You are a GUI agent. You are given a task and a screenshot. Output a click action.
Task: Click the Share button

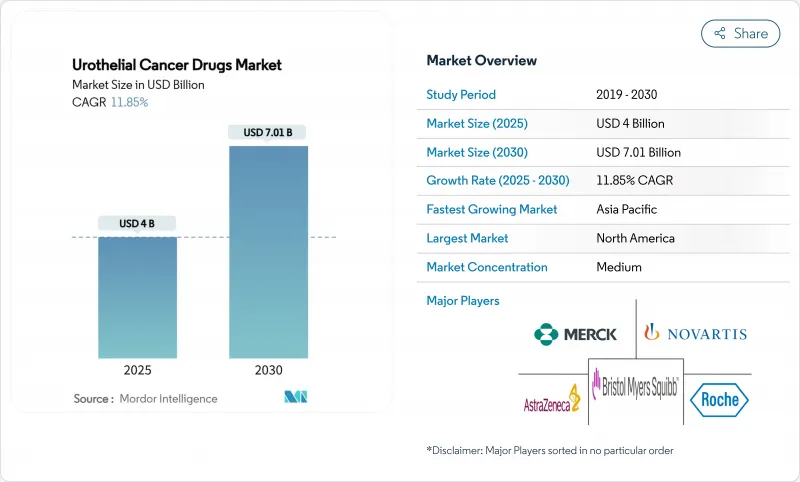(740, 33)
